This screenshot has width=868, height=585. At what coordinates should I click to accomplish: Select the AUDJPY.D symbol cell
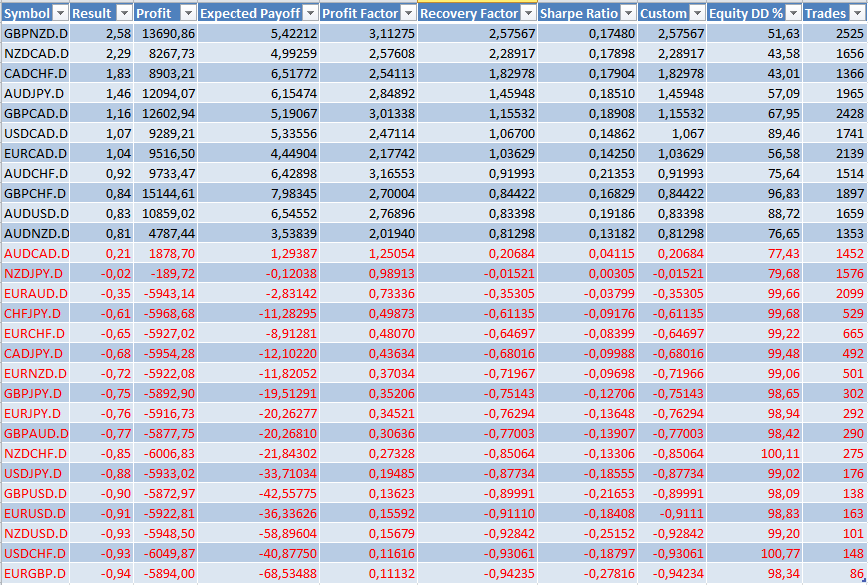click(35, 94)
